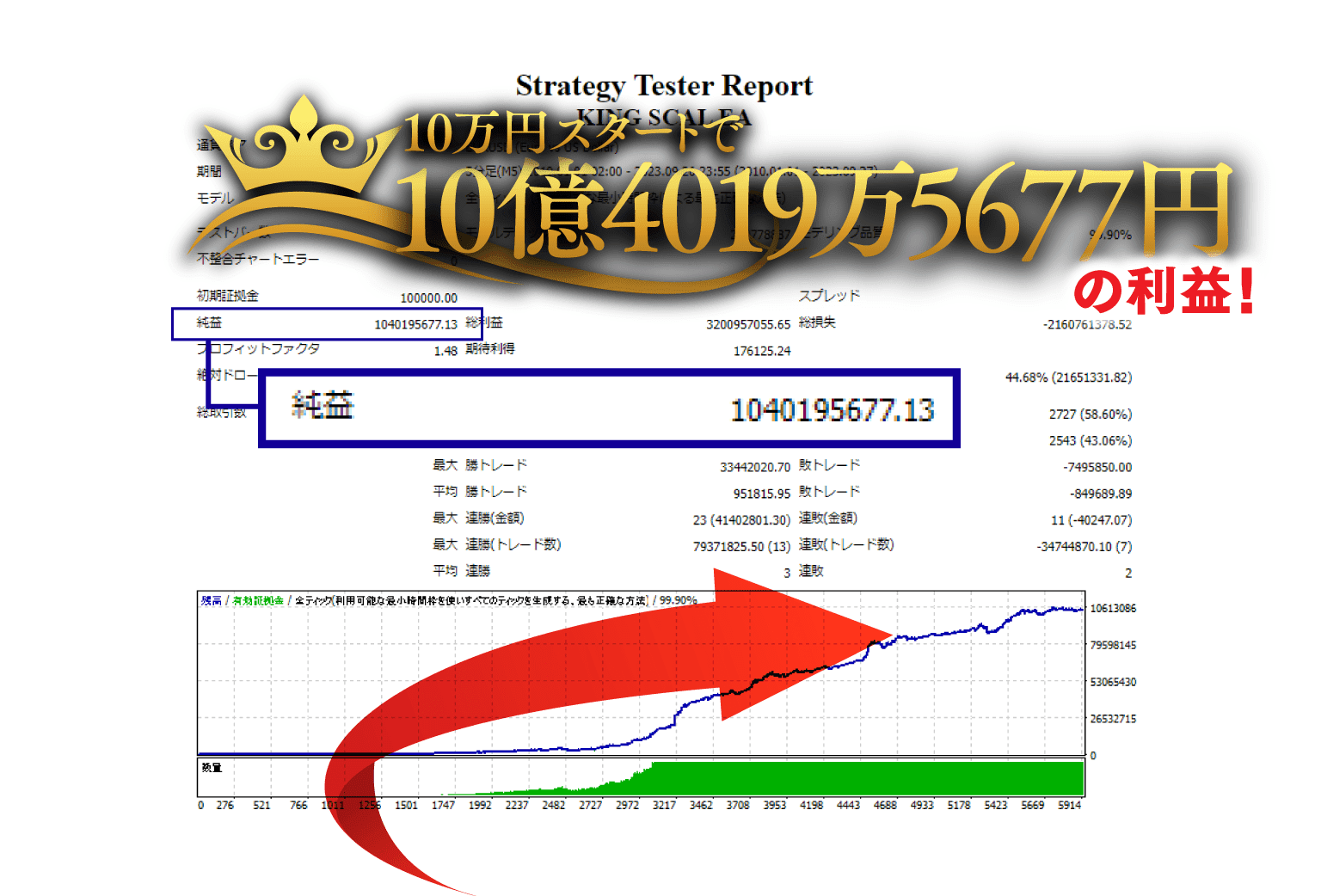Click the 総利益 value 3200957055.65

pos(747,324)
